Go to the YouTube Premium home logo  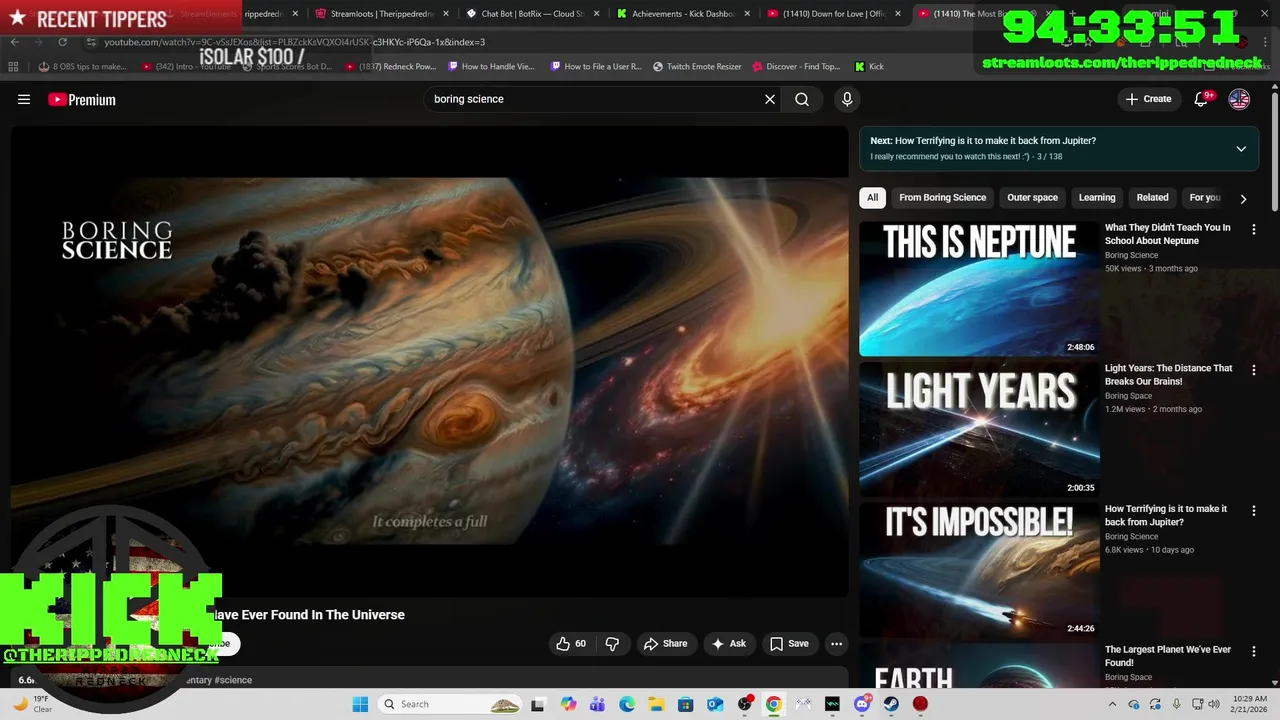[82, 99]
